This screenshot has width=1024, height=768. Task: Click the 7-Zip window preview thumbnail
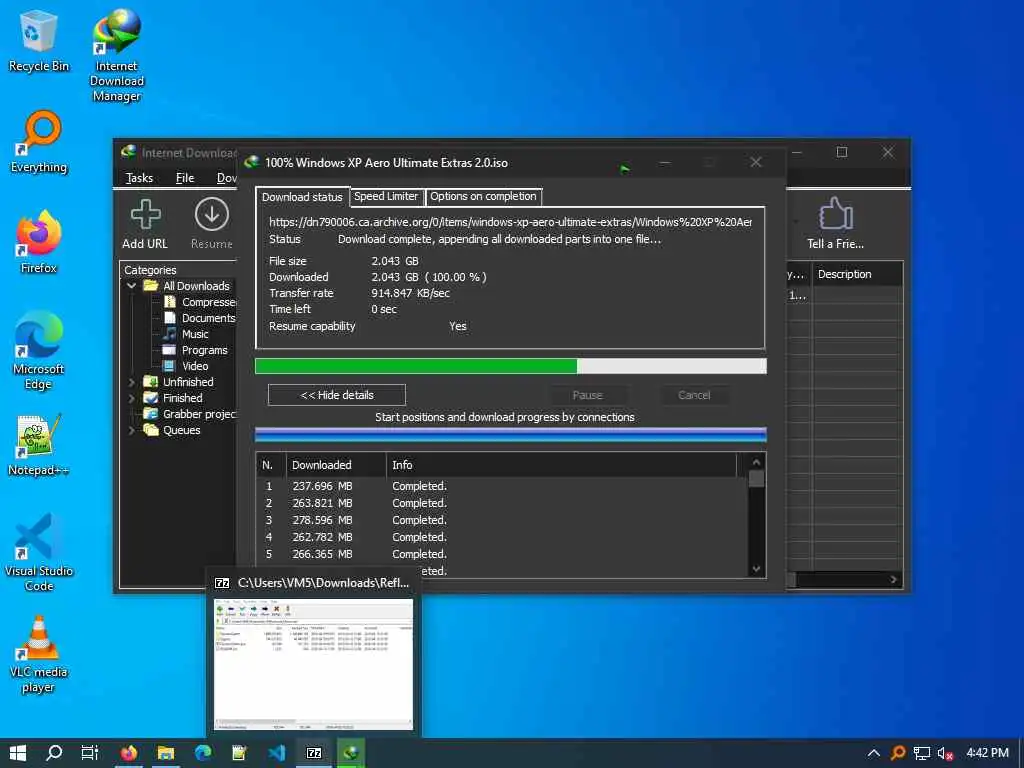pos(313,664)
